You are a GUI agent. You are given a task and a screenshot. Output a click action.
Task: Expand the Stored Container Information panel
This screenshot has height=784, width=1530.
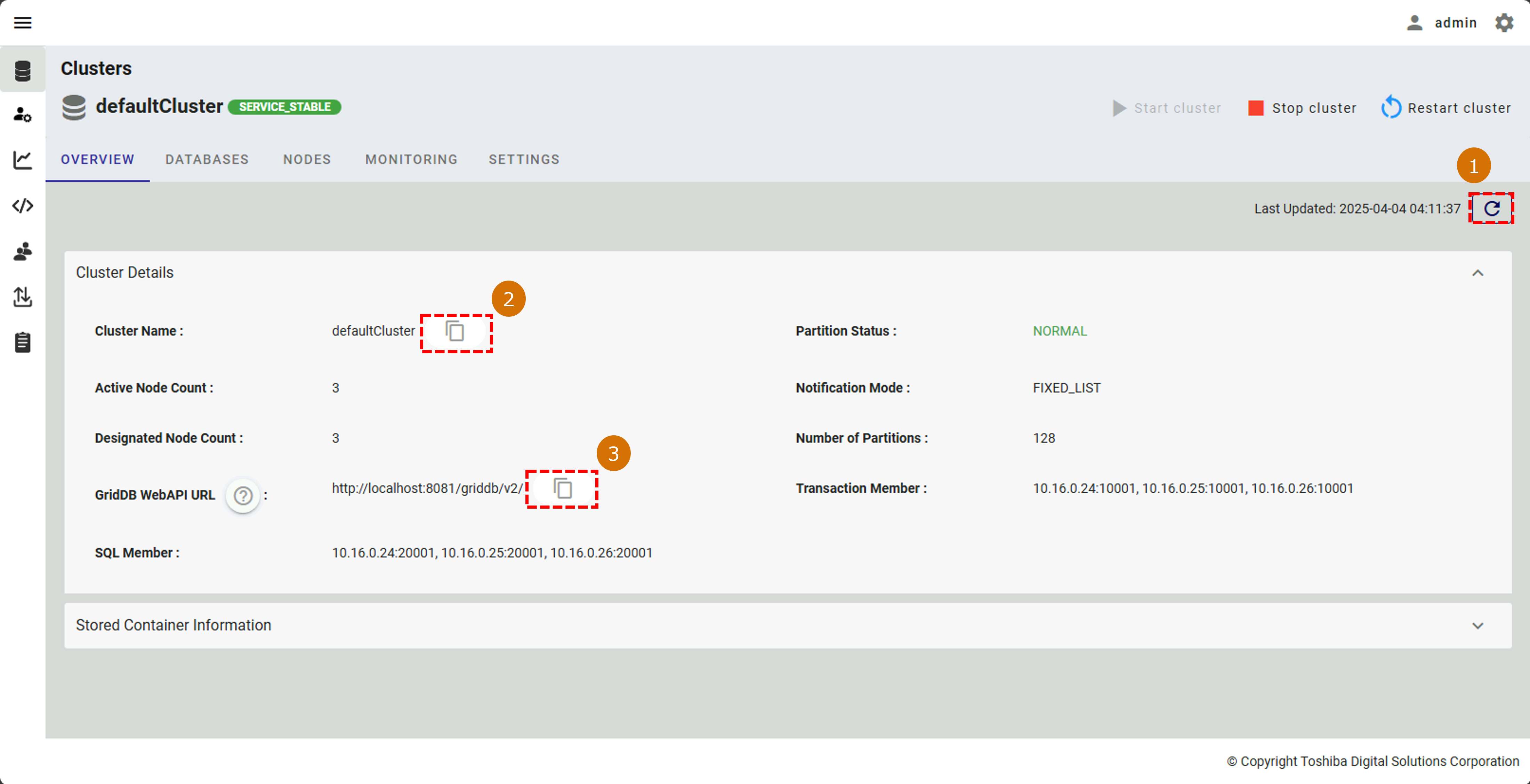[x=1478, y=625]
